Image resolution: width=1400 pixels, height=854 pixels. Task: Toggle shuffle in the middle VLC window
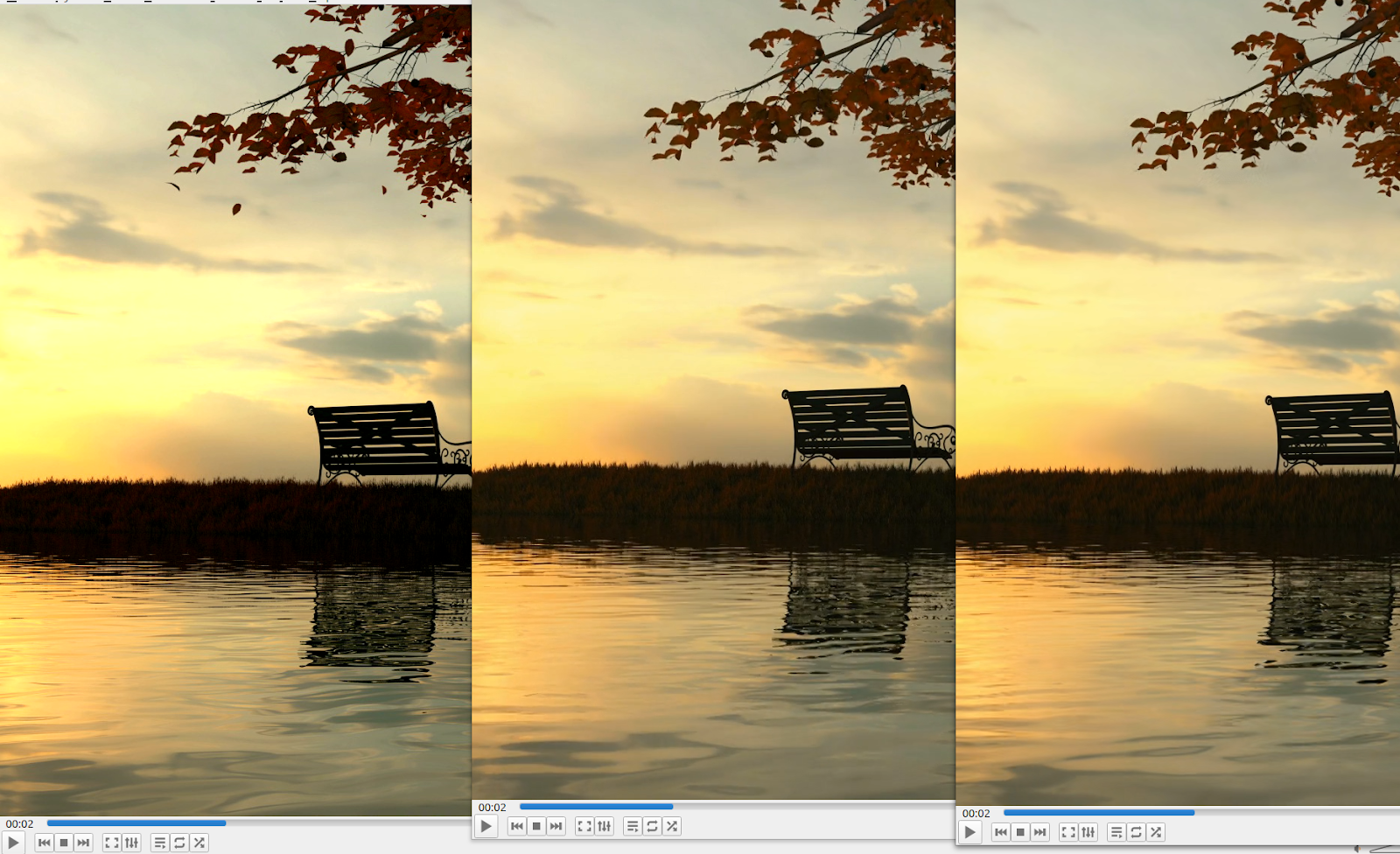671,826
